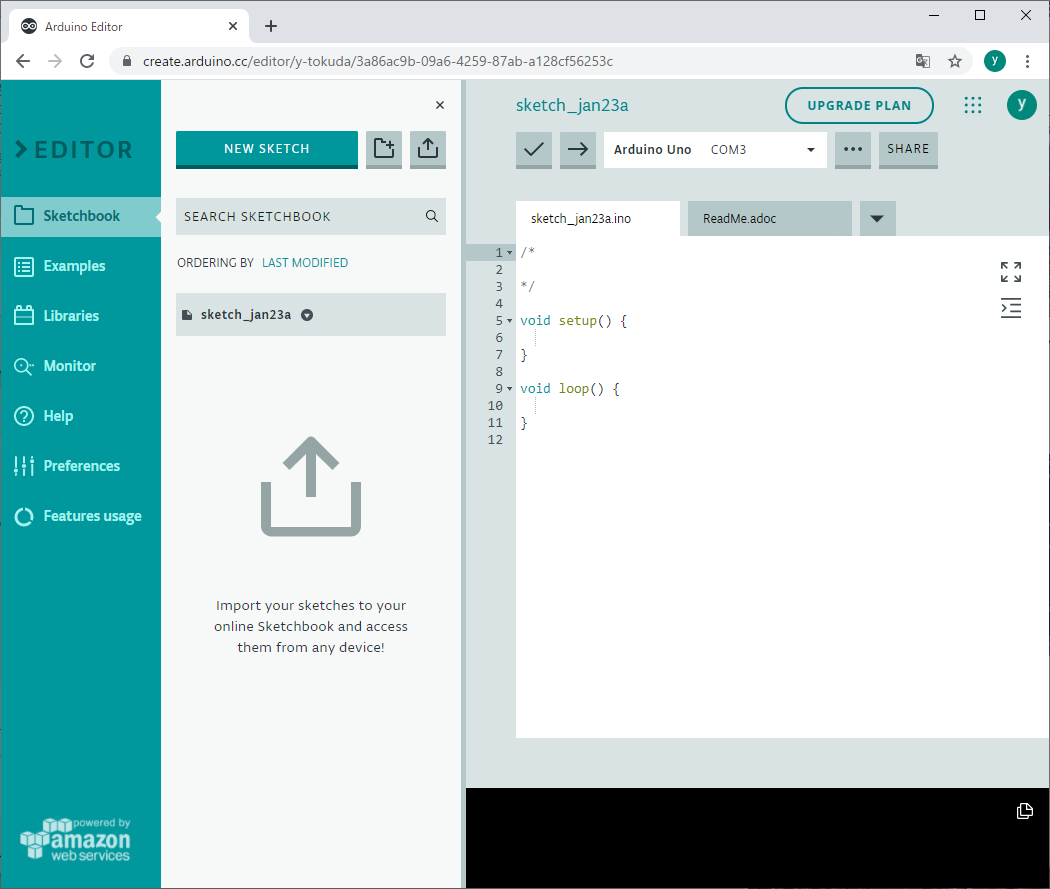This screenshot has height=889, width=1050.
Task: Click the sketch_jan23a title to rename
Action: pos(572,106)
